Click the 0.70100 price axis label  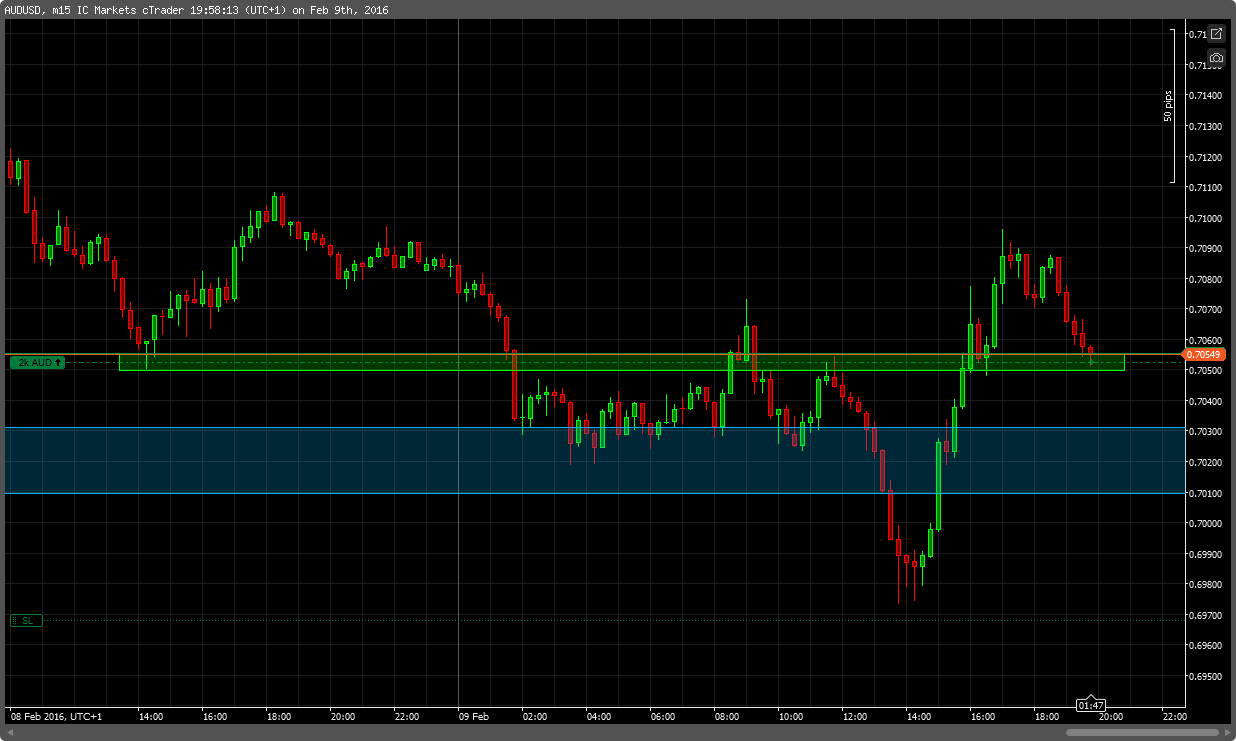coord(1203,493)
